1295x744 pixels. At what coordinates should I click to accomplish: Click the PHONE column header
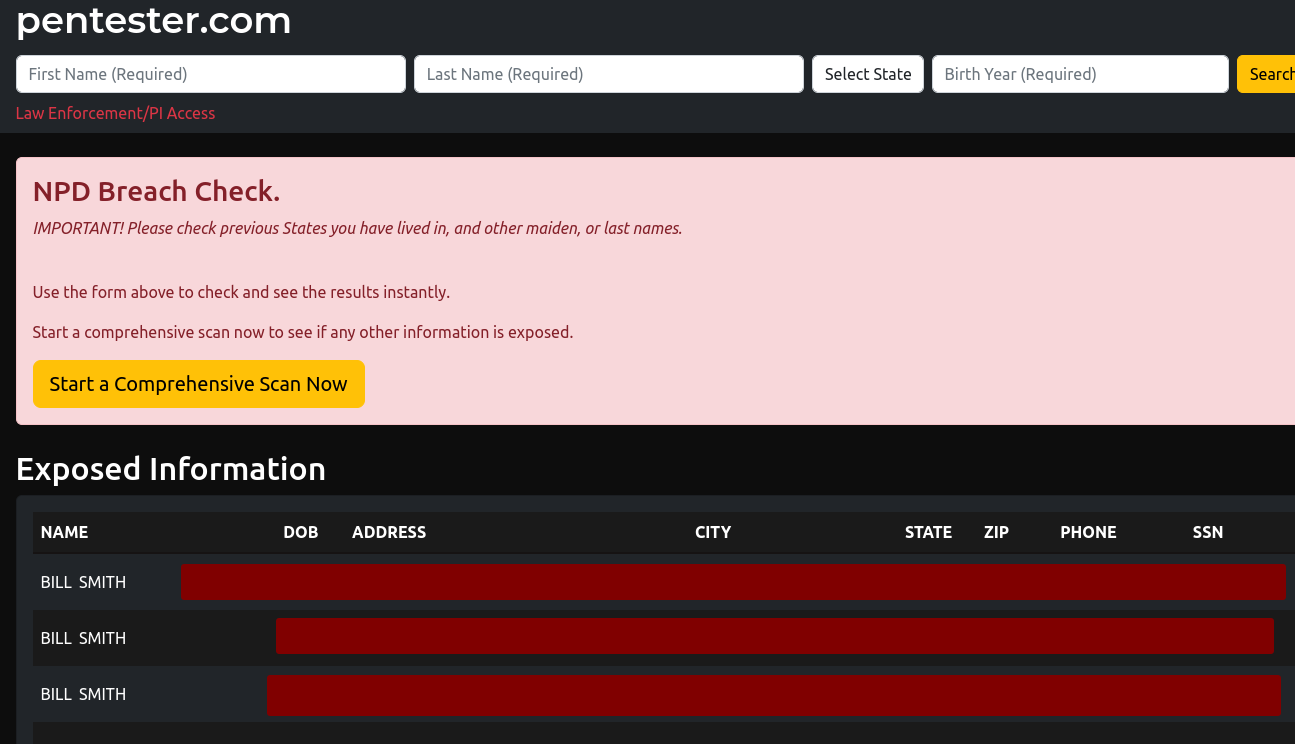coord(1088,532)
